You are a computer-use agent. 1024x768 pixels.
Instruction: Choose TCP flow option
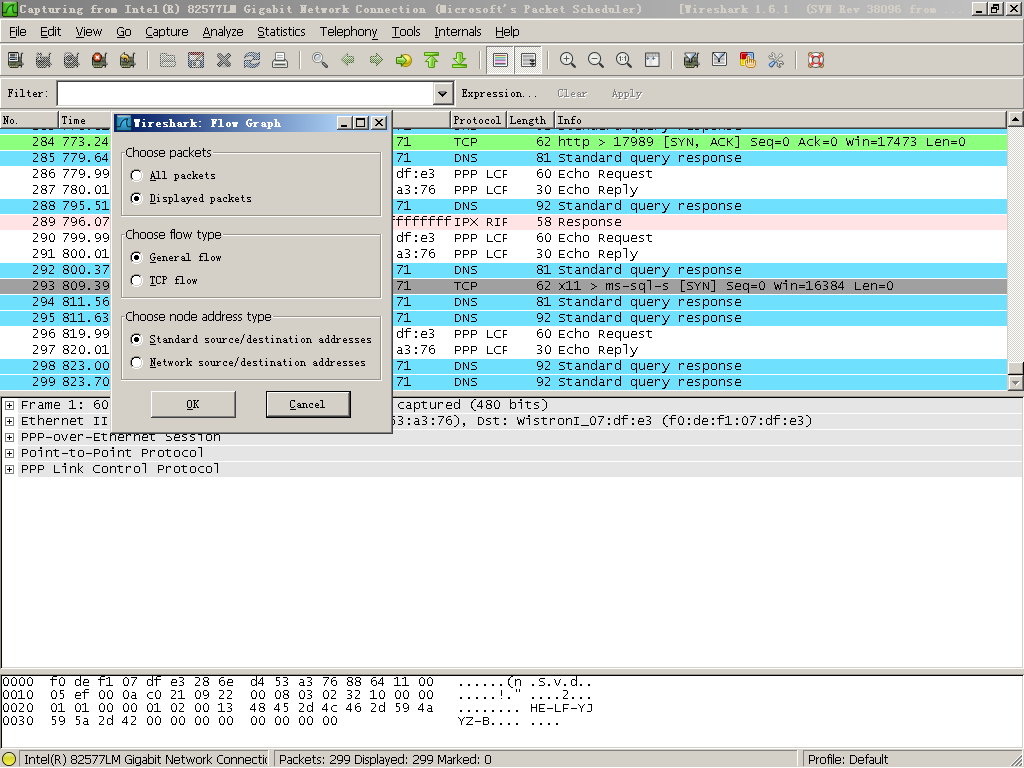(136, 280)
